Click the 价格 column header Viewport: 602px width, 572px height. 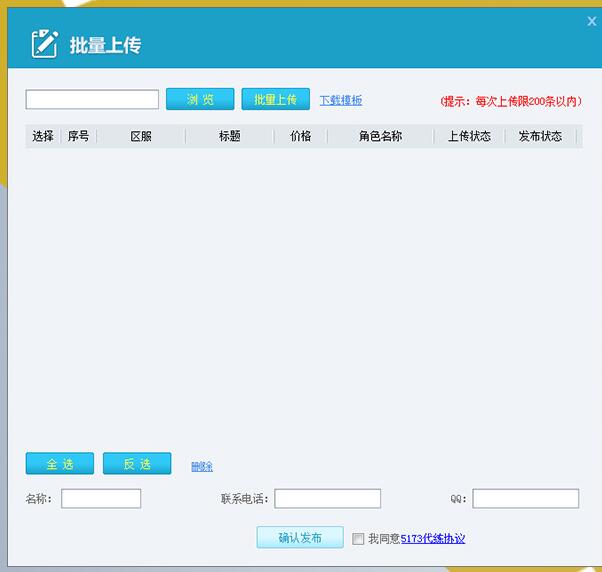pos(301,136)
